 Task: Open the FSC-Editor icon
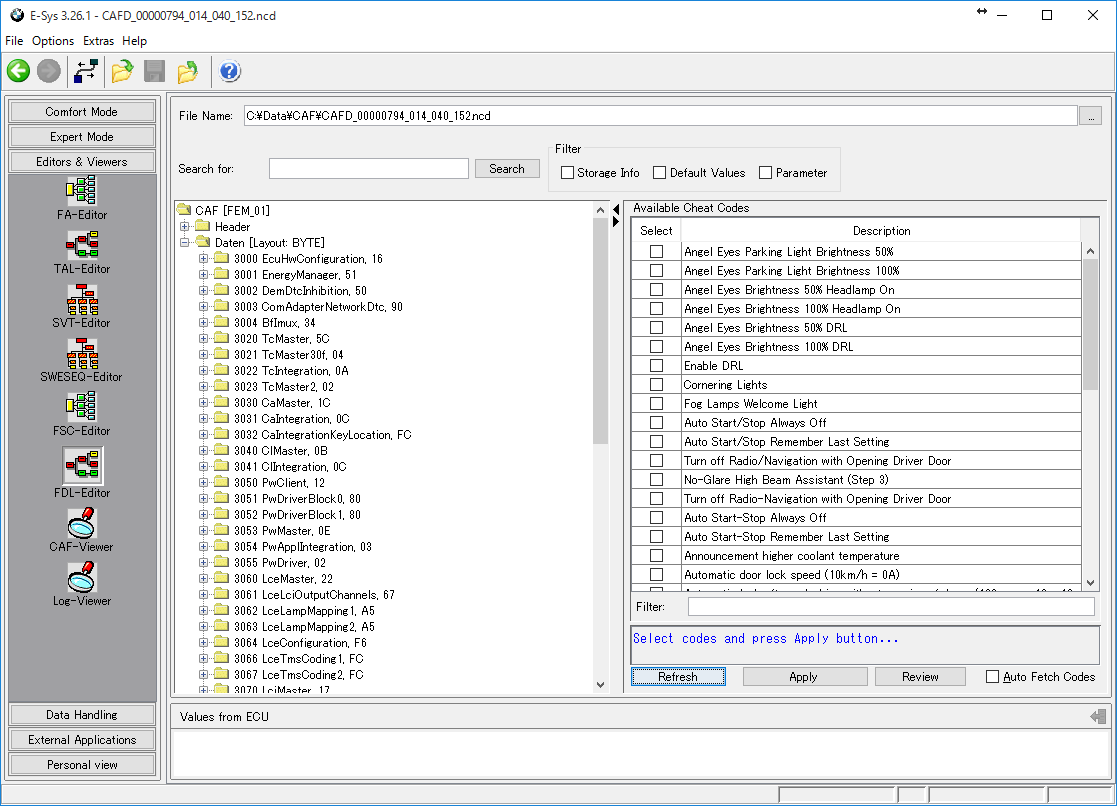82,407
